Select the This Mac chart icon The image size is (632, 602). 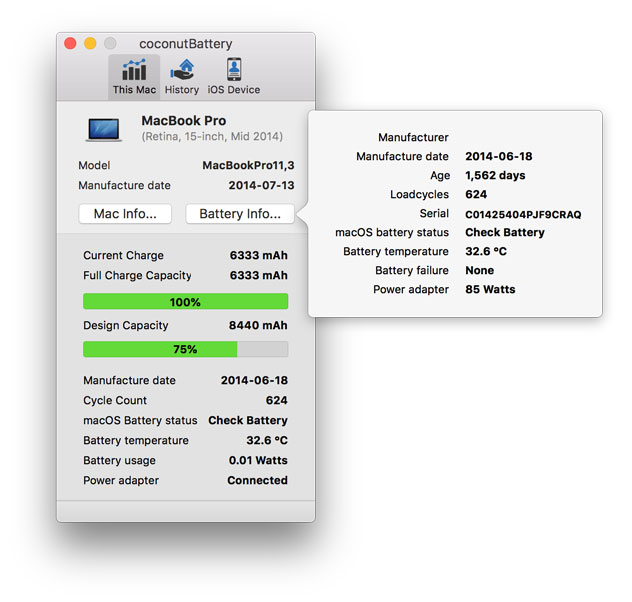tap(134, 70)
